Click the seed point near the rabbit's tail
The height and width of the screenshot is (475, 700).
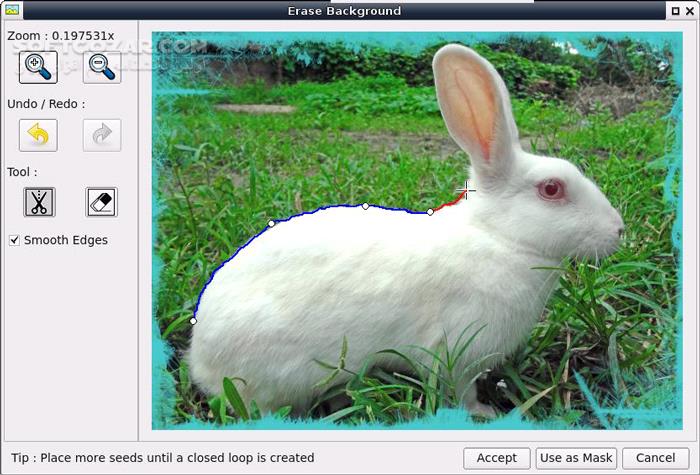pos(193,321)
